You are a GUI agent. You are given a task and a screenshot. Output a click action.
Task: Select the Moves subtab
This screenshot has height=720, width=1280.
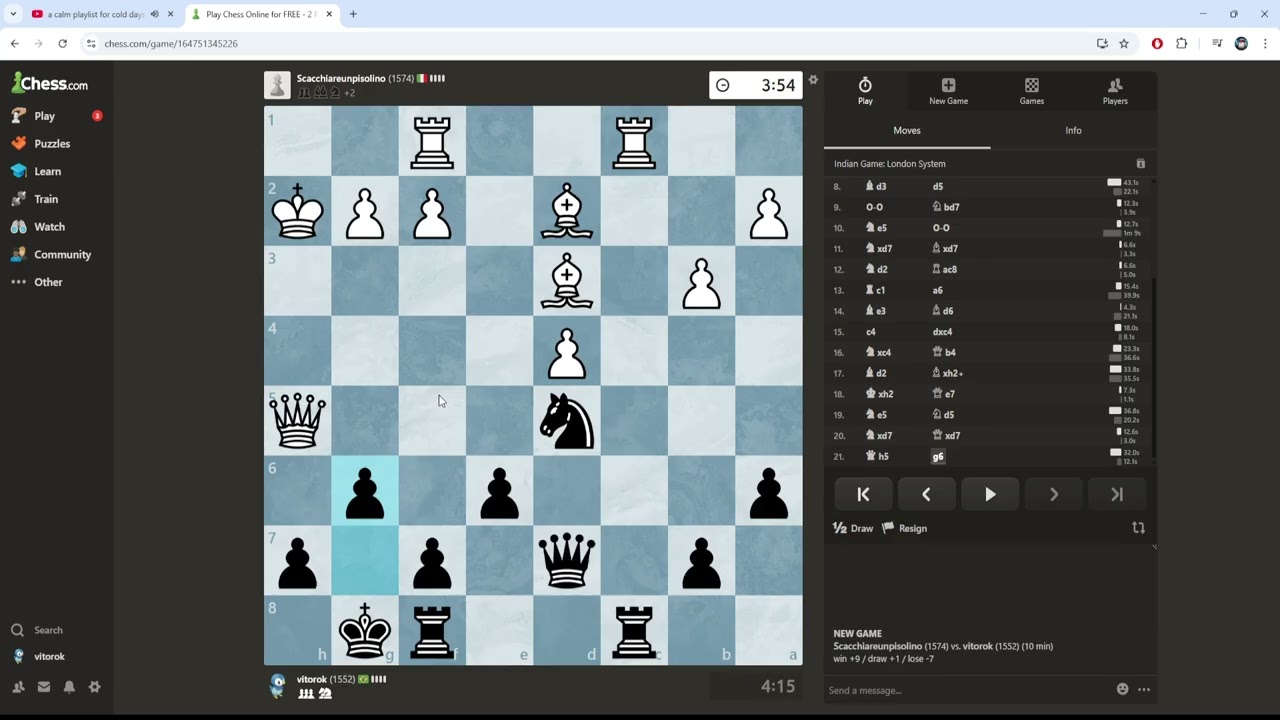[x=907, y=131]
